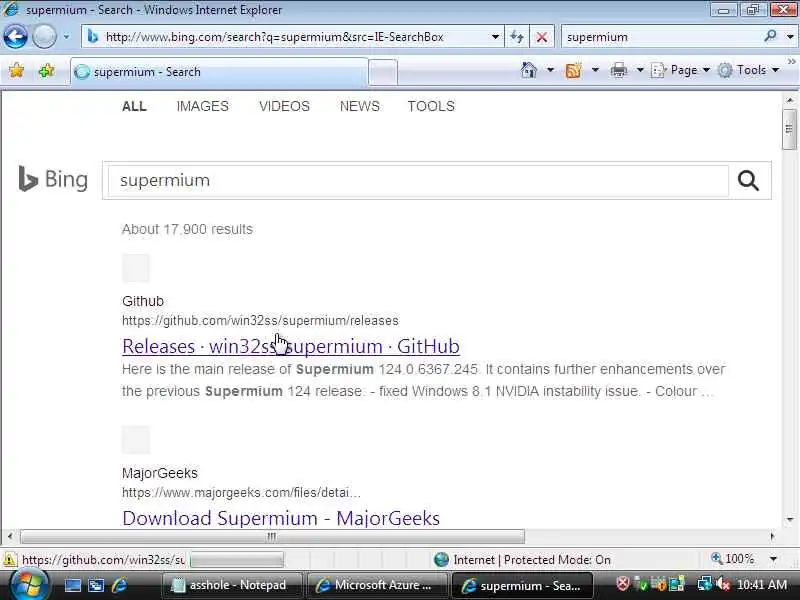Viewport: 800px width, 600px height.
Task: Open a new blank tab
Action: (x=383, y=72)
